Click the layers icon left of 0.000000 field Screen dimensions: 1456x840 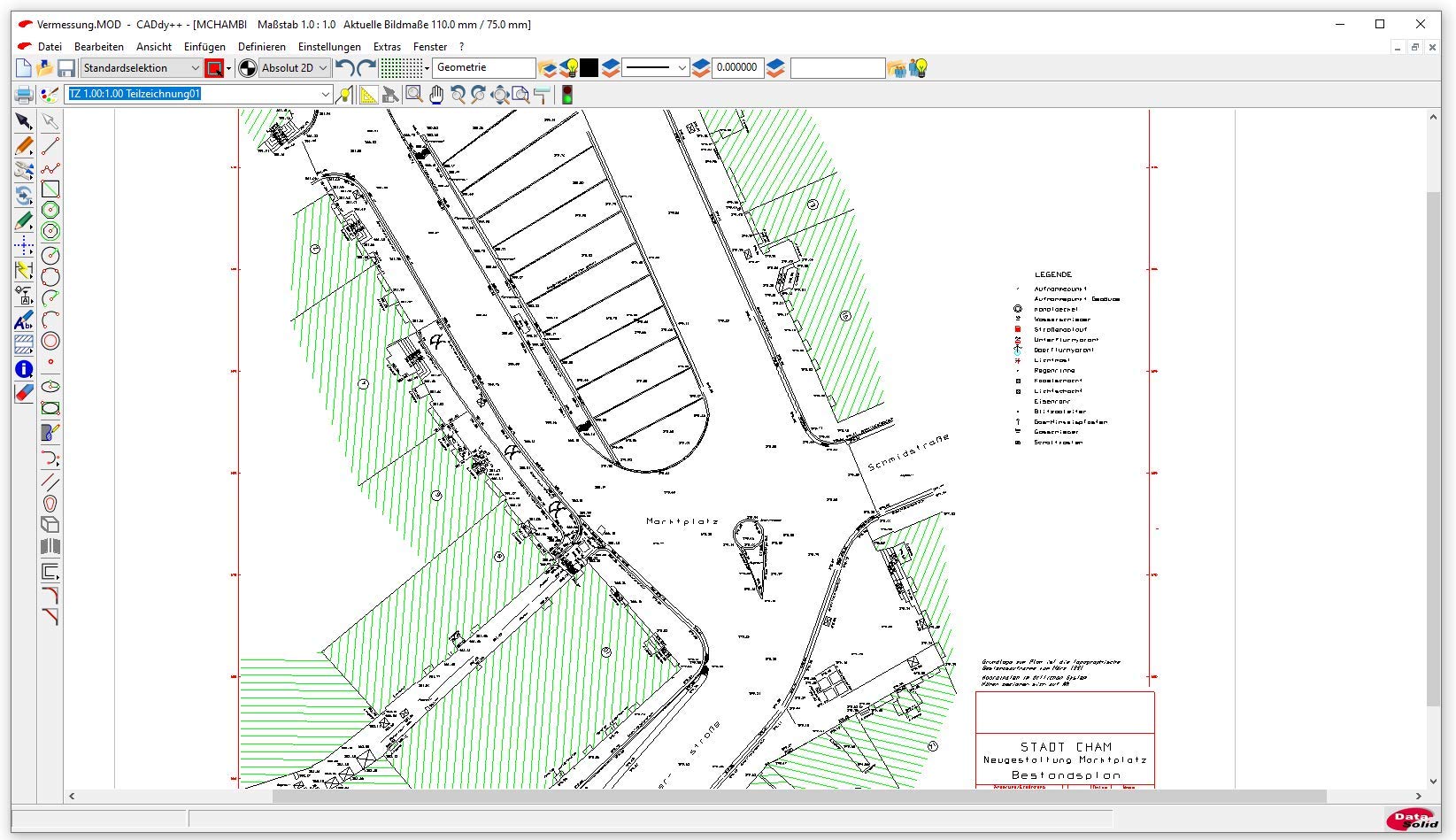click(x=701, y=68)
